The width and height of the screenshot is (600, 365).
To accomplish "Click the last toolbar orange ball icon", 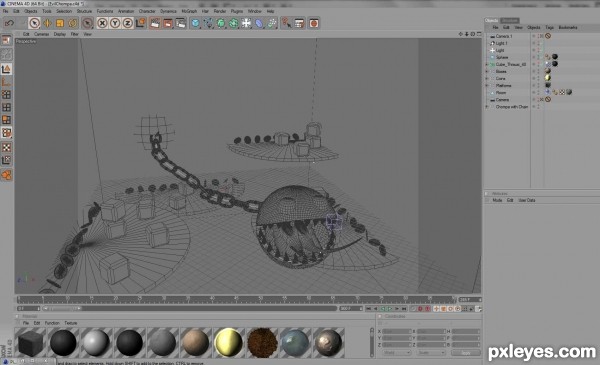I will 314,23.
